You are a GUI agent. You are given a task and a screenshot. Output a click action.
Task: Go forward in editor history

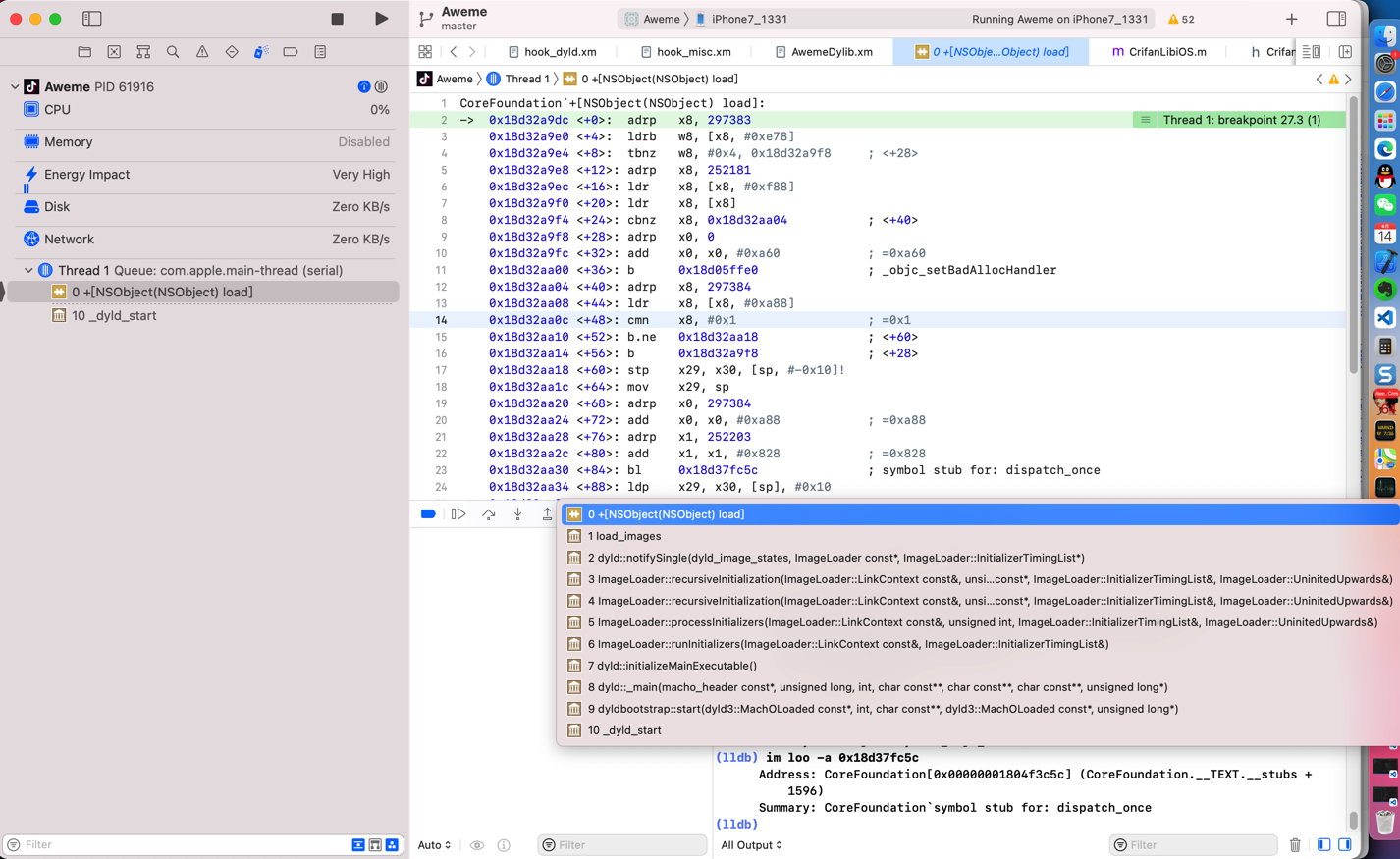[x=472, y=52]
